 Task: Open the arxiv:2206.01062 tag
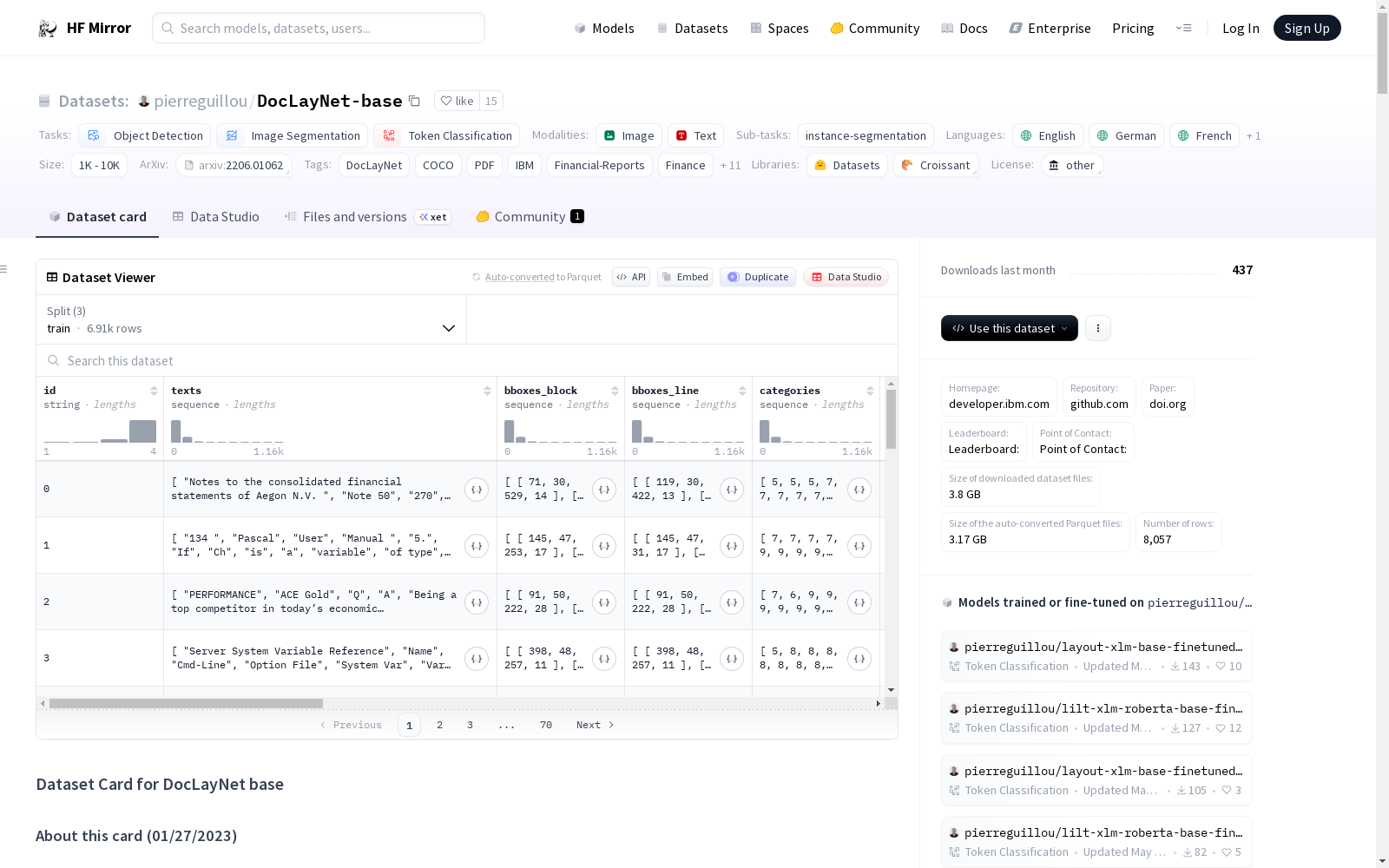(x=234, y=166)
